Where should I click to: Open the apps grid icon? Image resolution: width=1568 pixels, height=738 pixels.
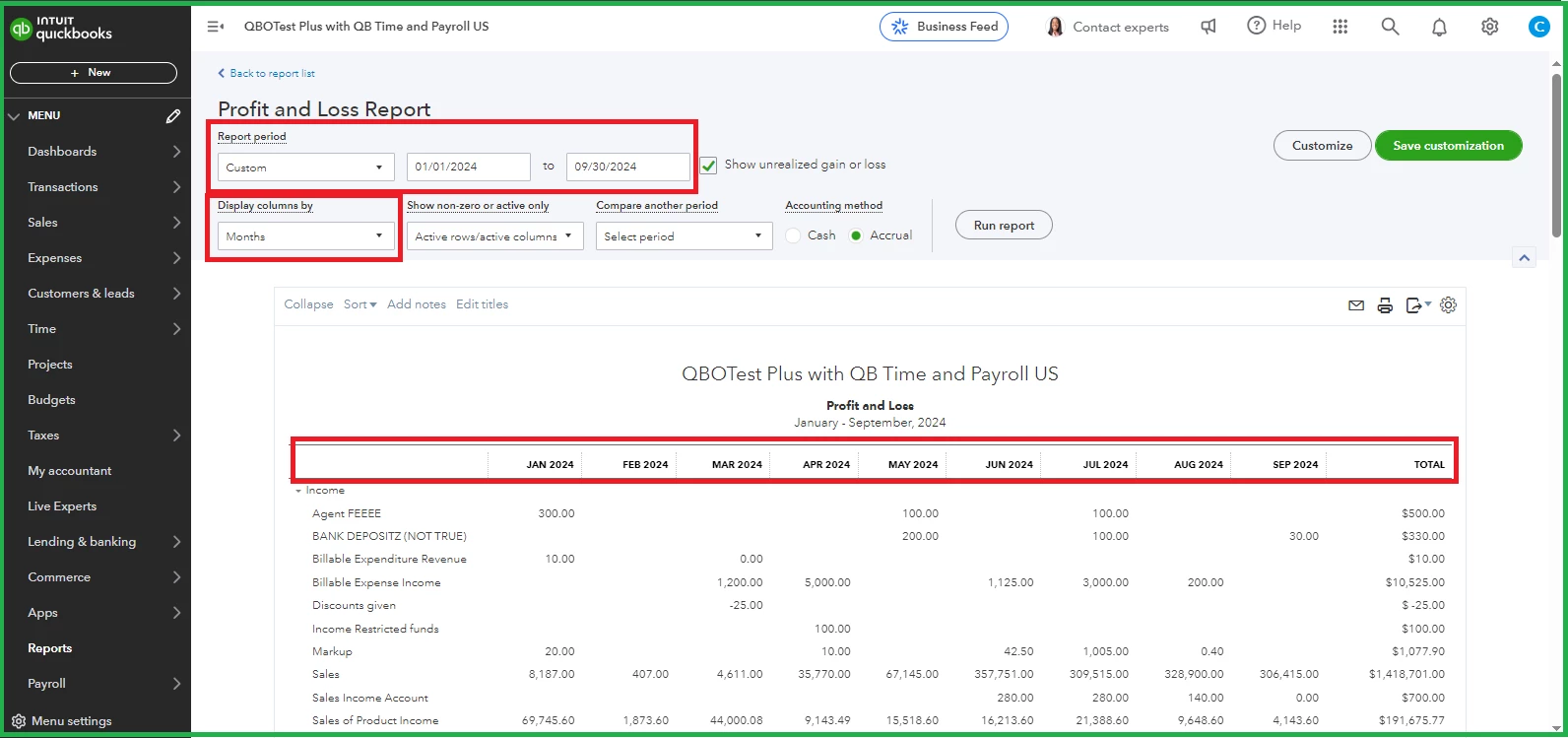coord(1340,27)
